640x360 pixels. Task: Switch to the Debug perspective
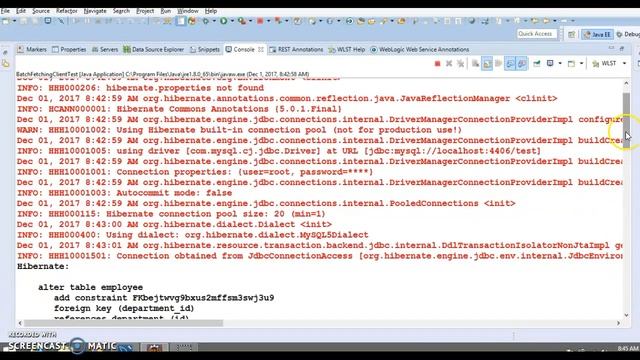[628, 35]
